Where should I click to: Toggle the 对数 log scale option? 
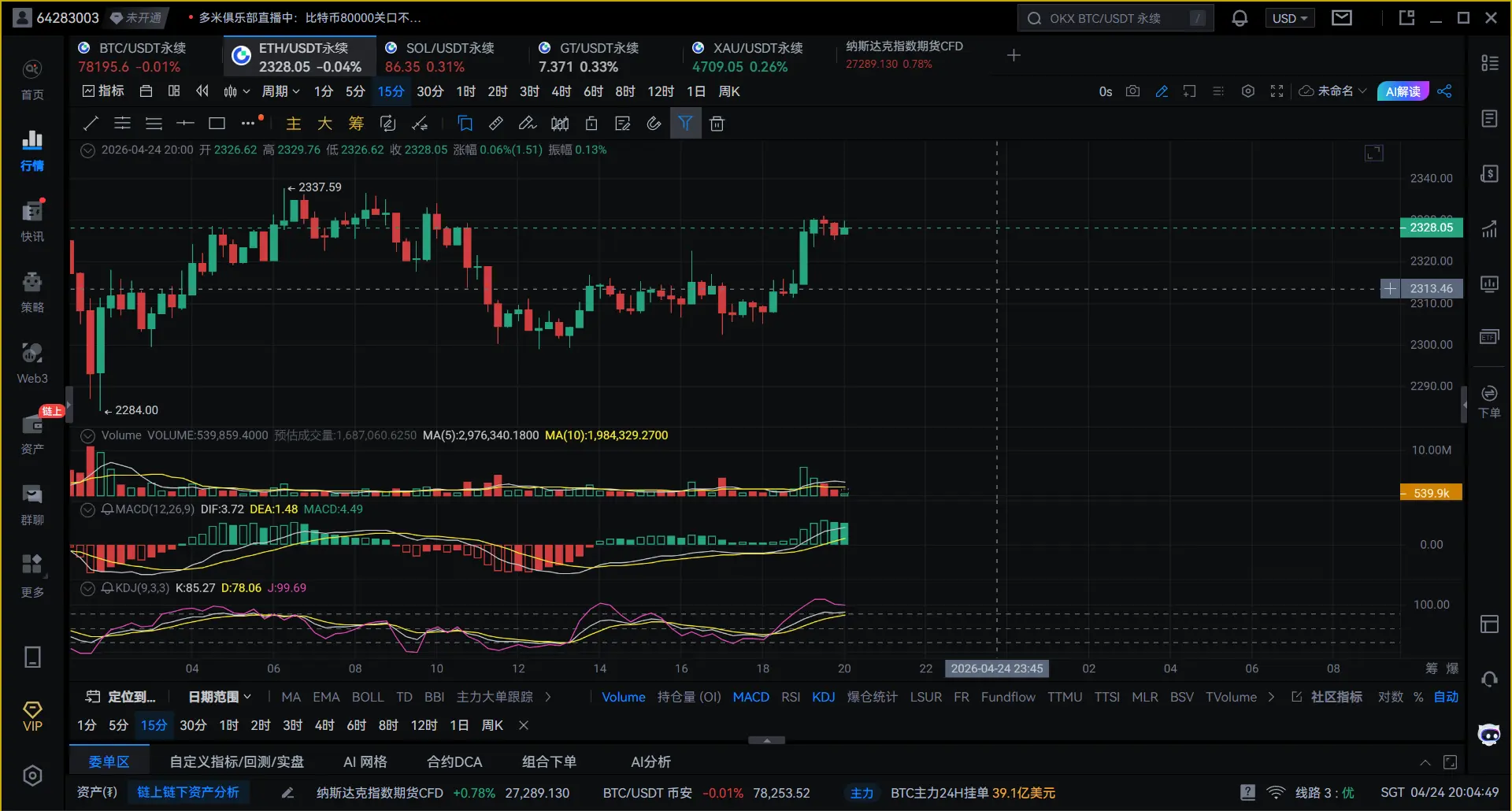point(1390,697)
